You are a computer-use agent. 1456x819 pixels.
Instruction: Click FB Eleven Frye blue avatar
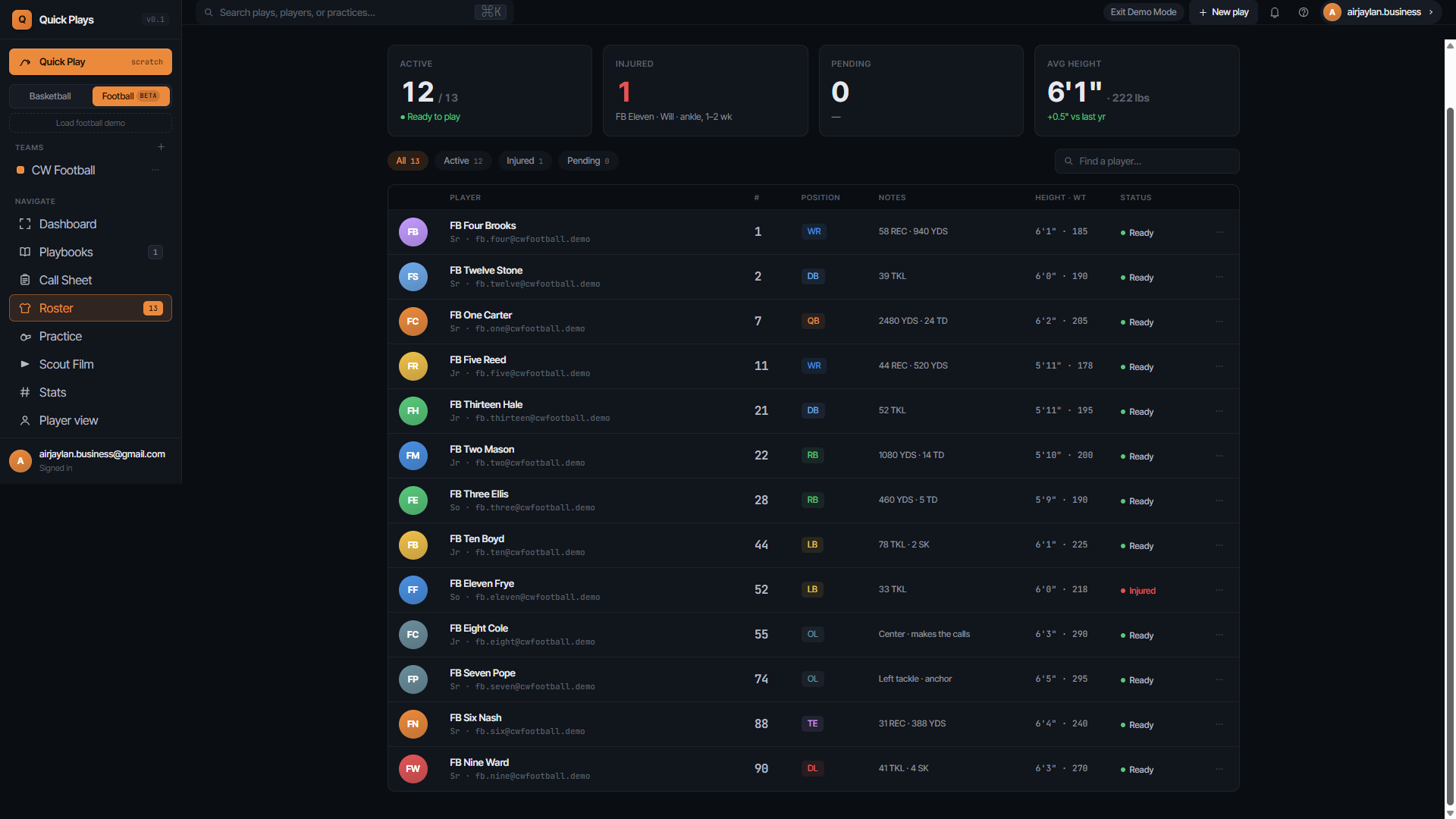pos(413,590)
